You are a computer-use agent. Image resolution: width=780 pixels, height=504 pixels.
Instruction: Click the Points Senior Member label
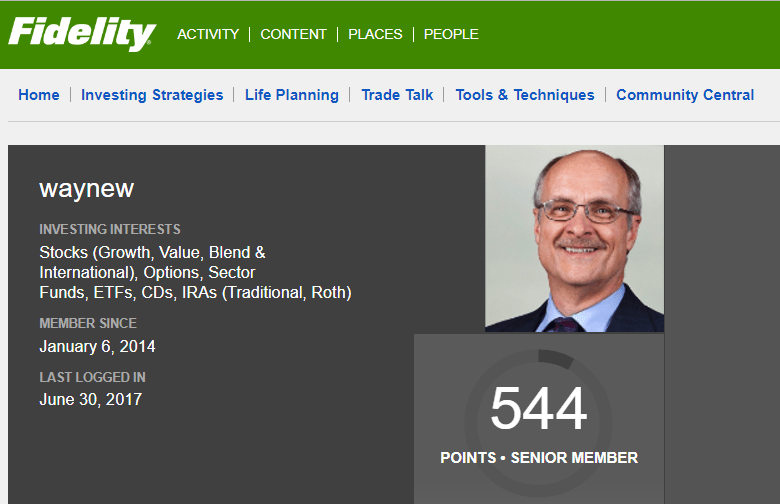pos(539,458)
